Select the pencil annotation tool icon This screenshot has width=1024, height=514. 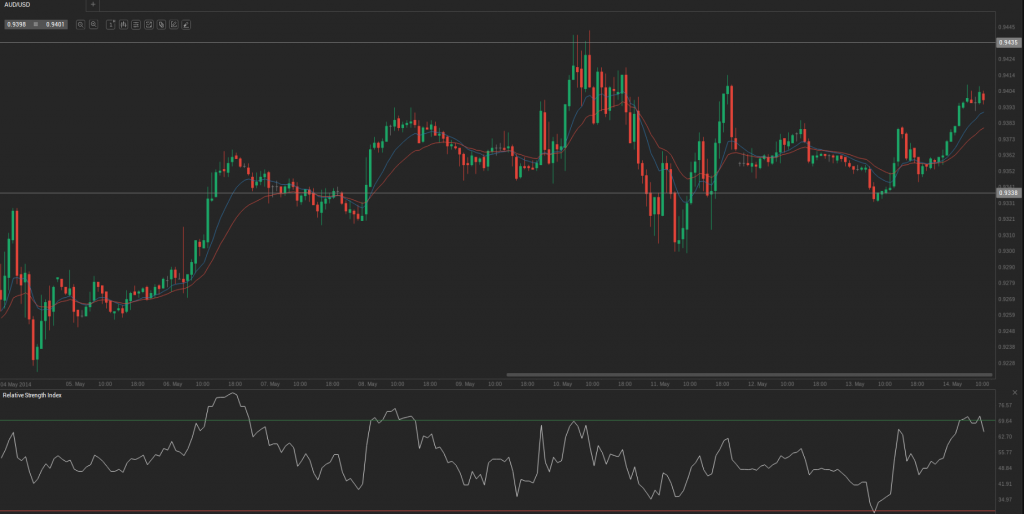tap(186, 24)
